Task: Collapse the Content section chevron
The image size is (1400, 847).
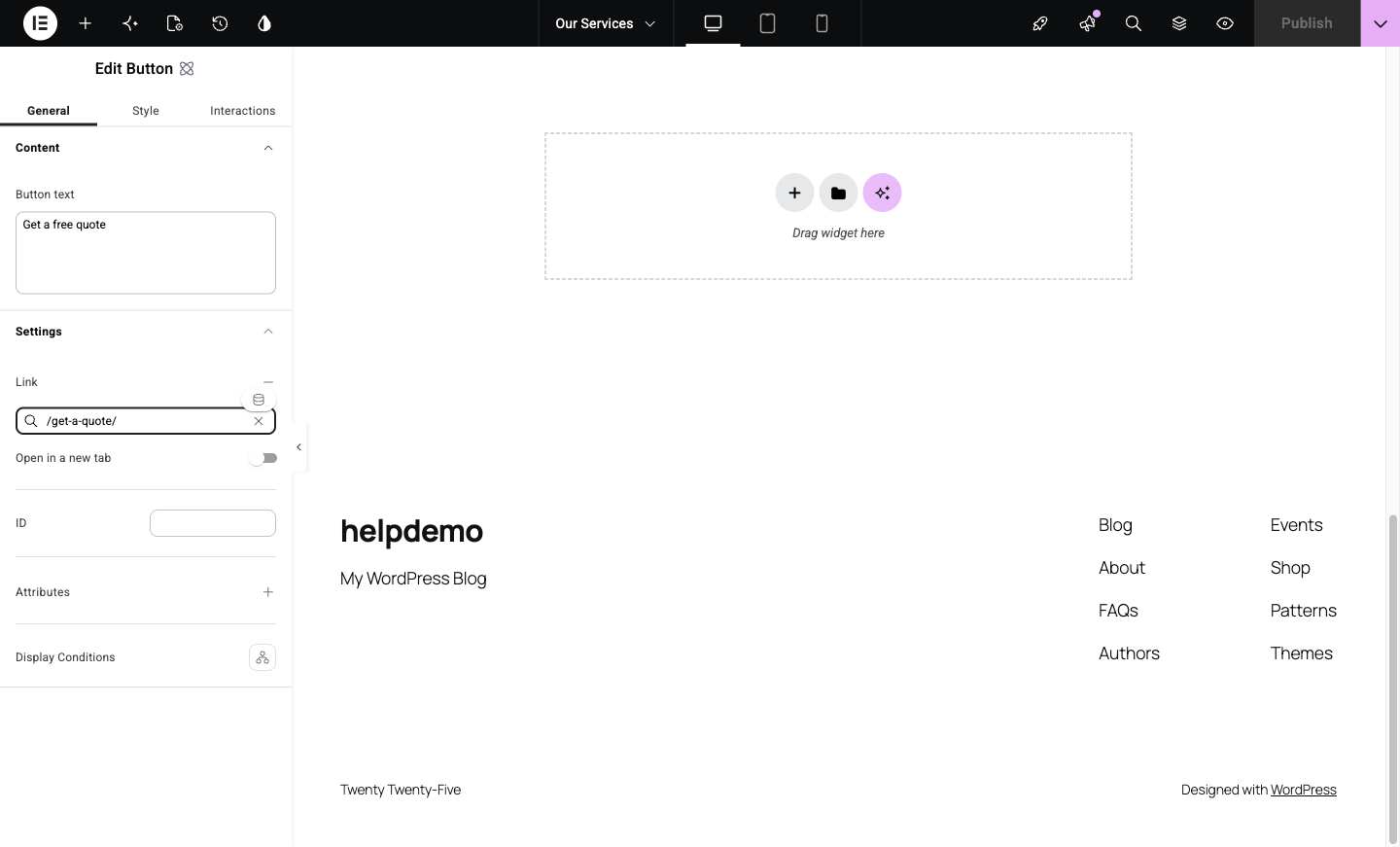Action: click(x=268, y=148)
